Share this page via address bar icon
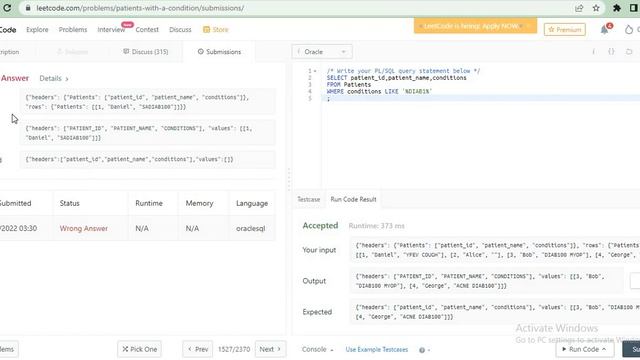The image size is (640, 360). coord(579,8)
